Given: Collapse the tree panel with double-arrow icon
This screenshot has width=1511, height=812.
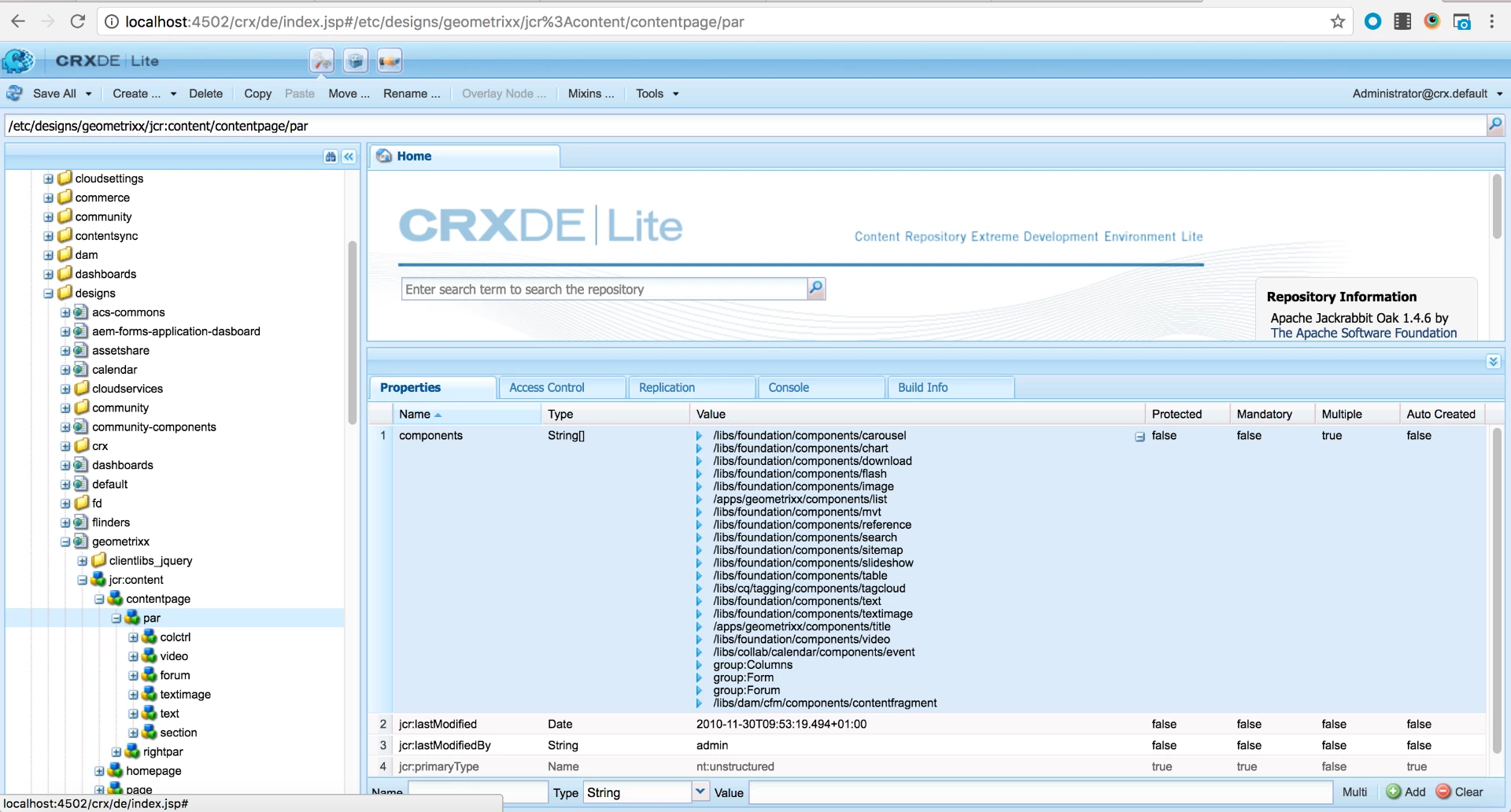Looking at the screenshot, I should [349, 157].
